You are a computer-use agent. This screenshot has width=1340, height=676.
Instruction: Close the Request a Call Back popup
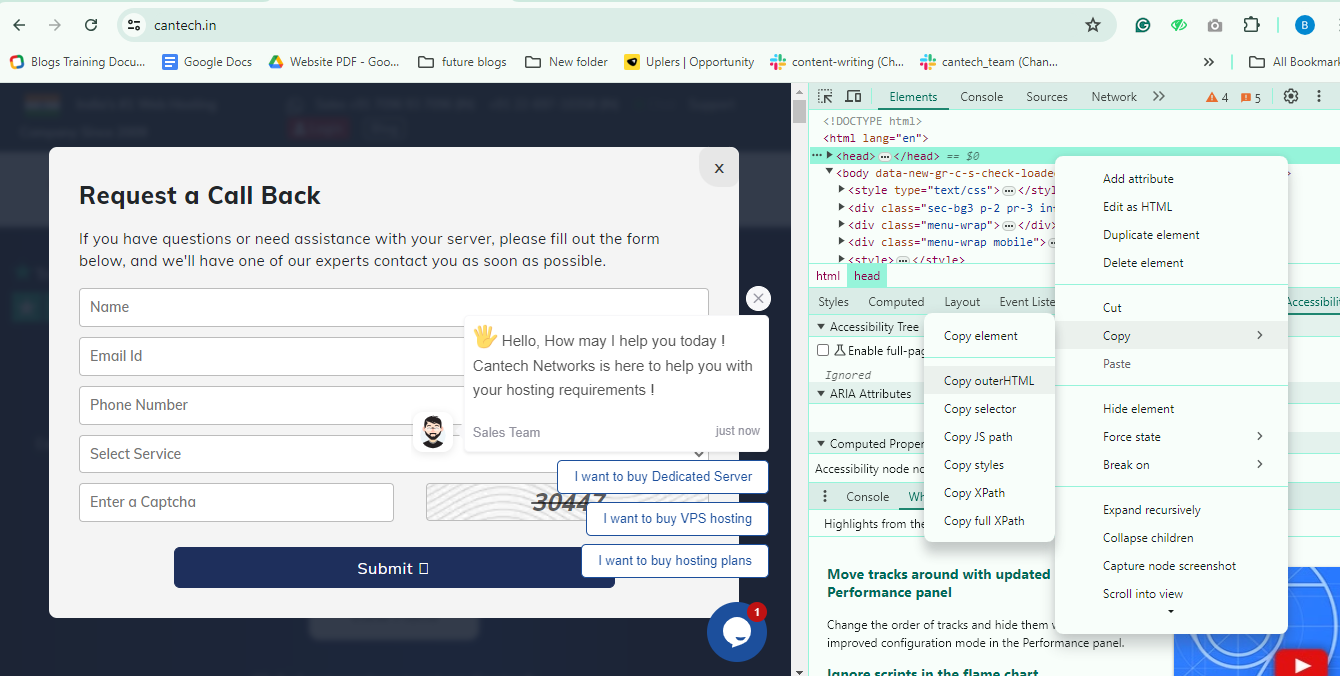(719, 168)
